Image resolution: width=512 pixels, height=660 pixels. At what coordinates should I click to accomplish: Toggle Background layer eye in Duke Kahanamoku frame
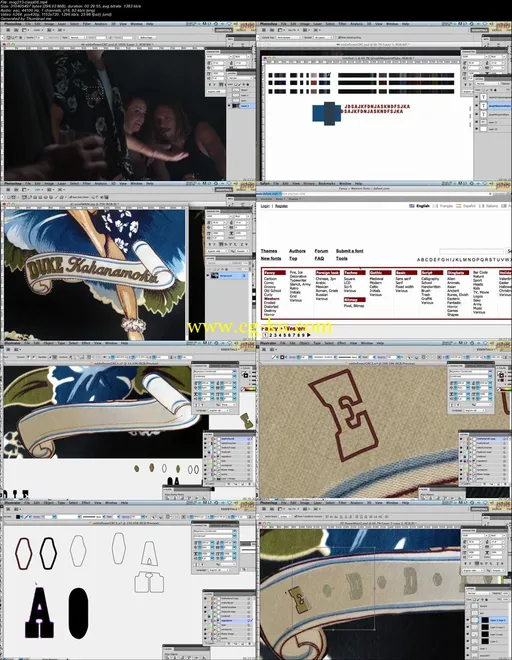(x=208, y=276)
